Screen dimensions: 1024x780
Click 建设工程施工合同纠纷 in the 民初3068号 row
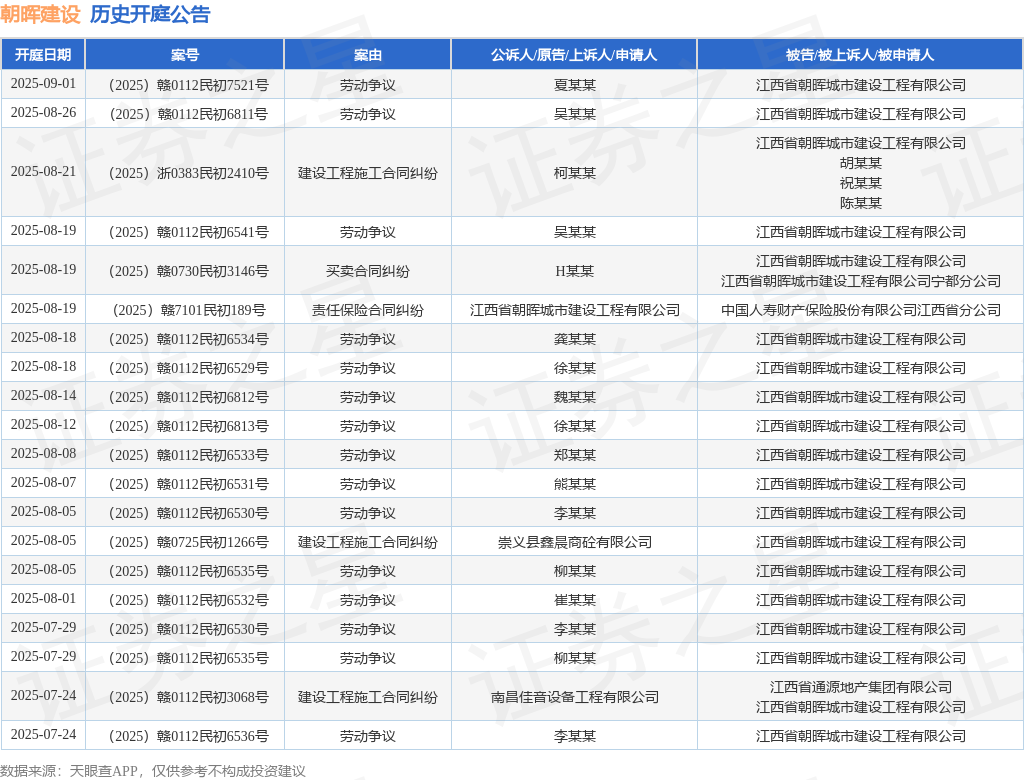pyautogui.click(x=368, y=697)
